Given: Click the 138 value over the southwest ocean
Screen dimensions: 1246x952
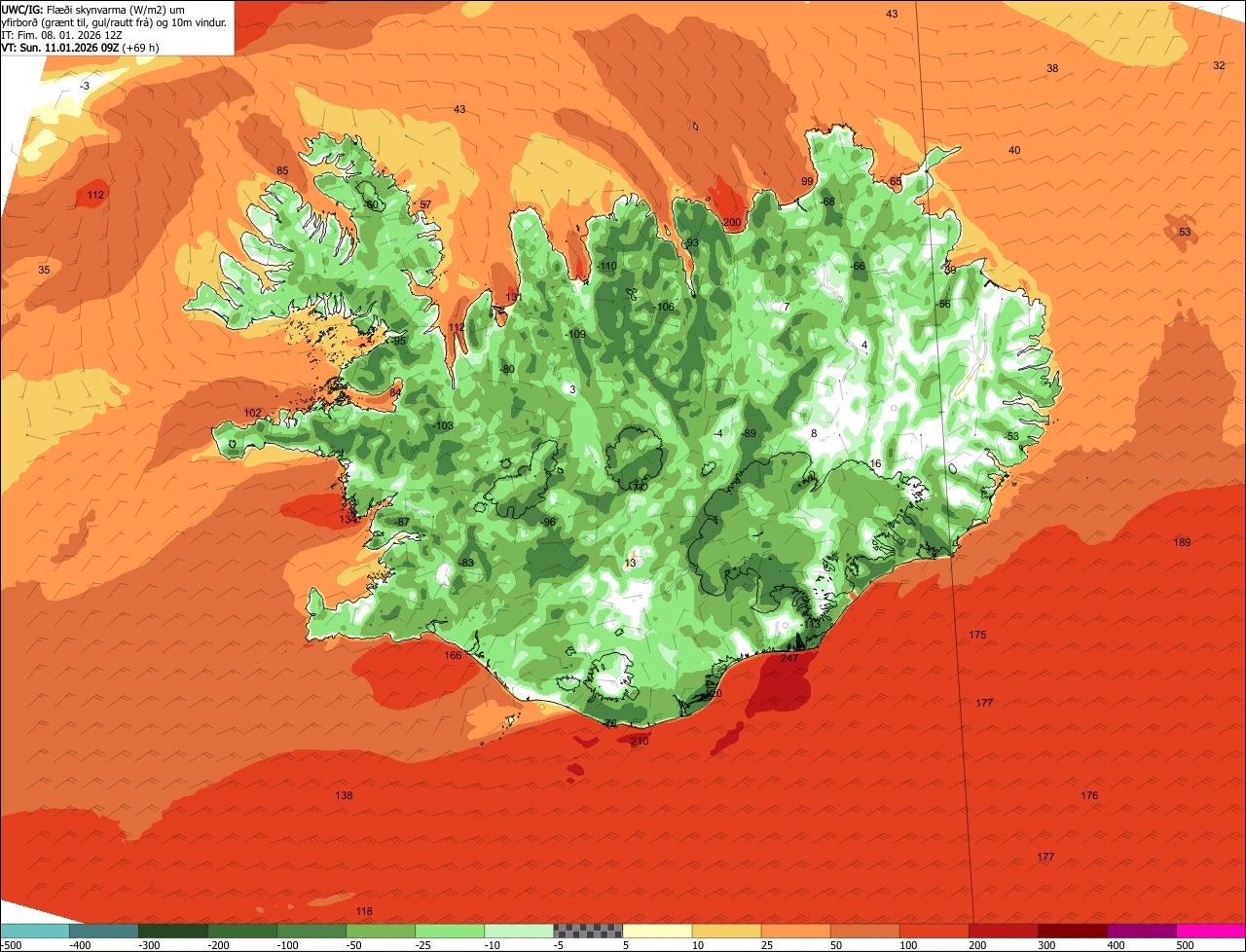Looking at the screenshot, I should (x=344, y=795).
